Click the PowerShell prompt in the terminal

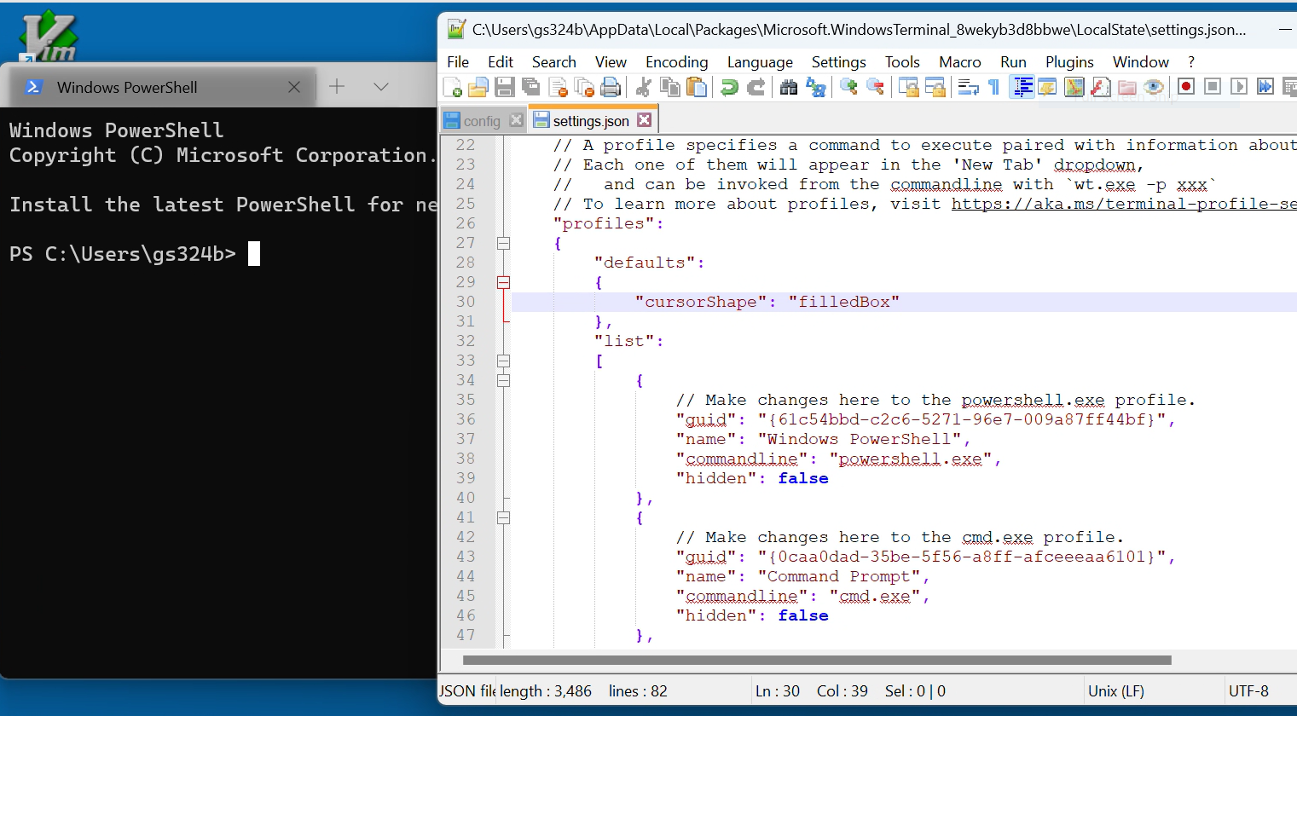[122, 254]
